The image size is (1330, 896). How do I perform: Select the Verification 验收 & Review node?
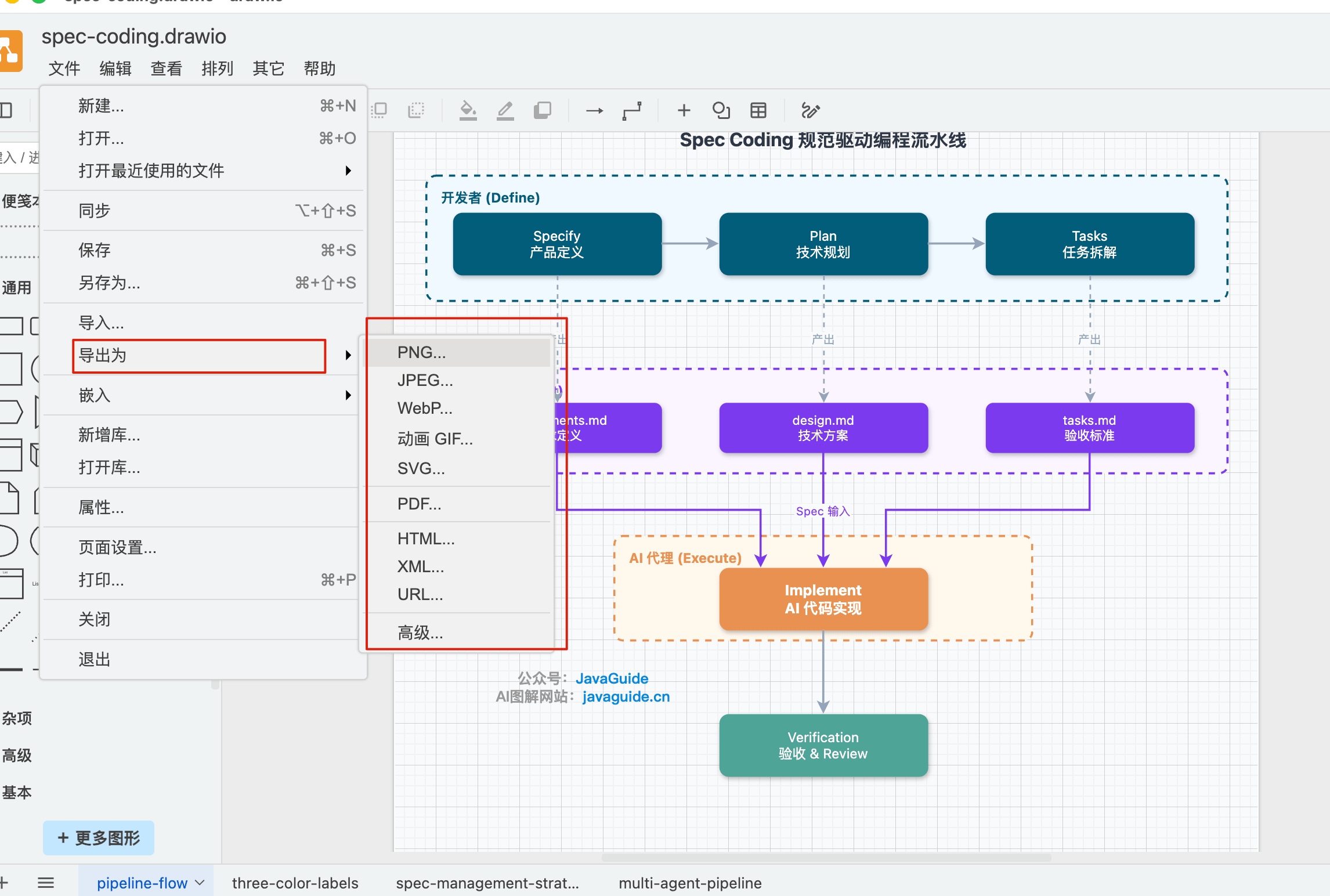point(823,745)
